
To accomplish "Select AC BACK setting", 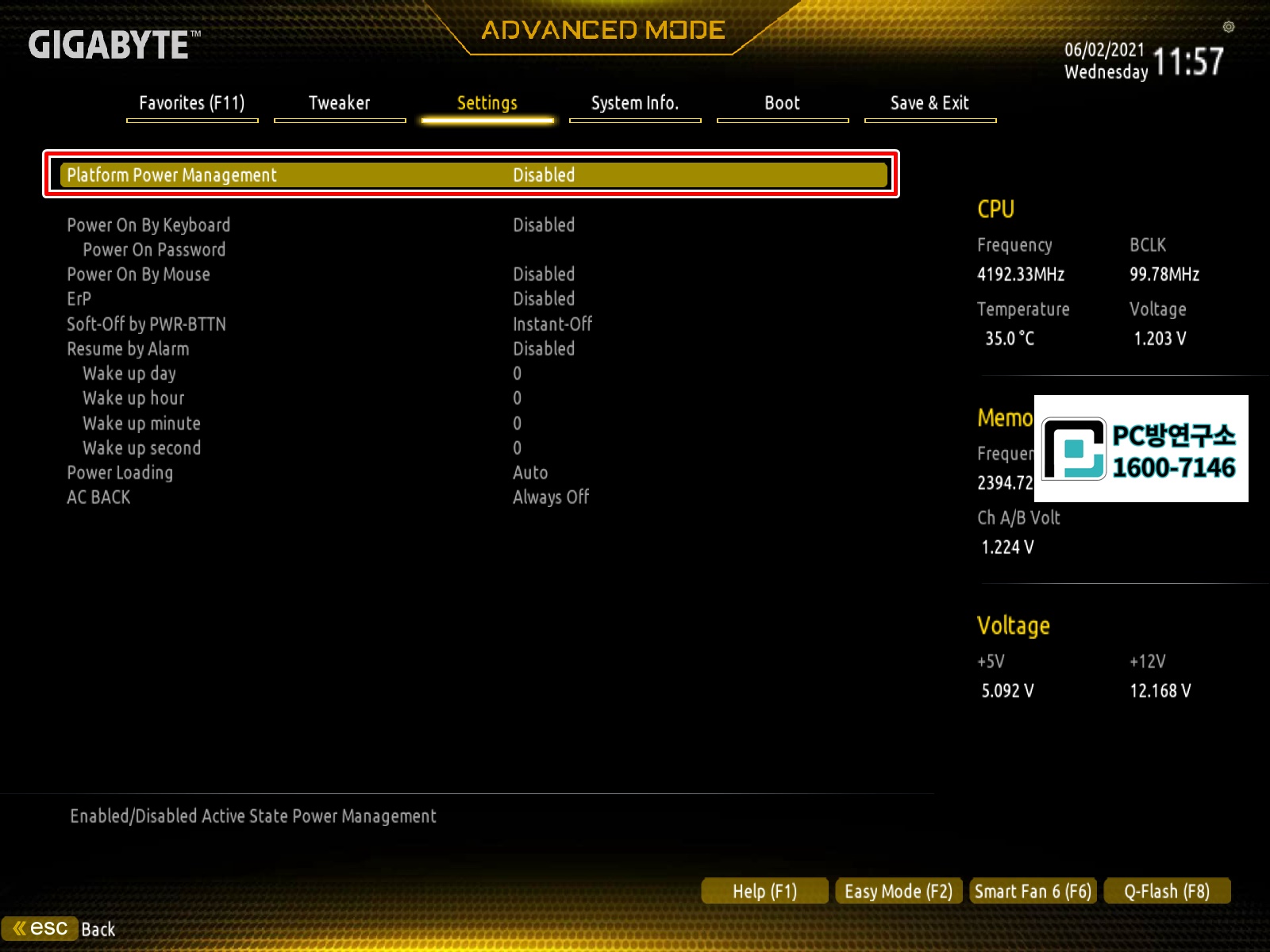I will pos(98,497).
